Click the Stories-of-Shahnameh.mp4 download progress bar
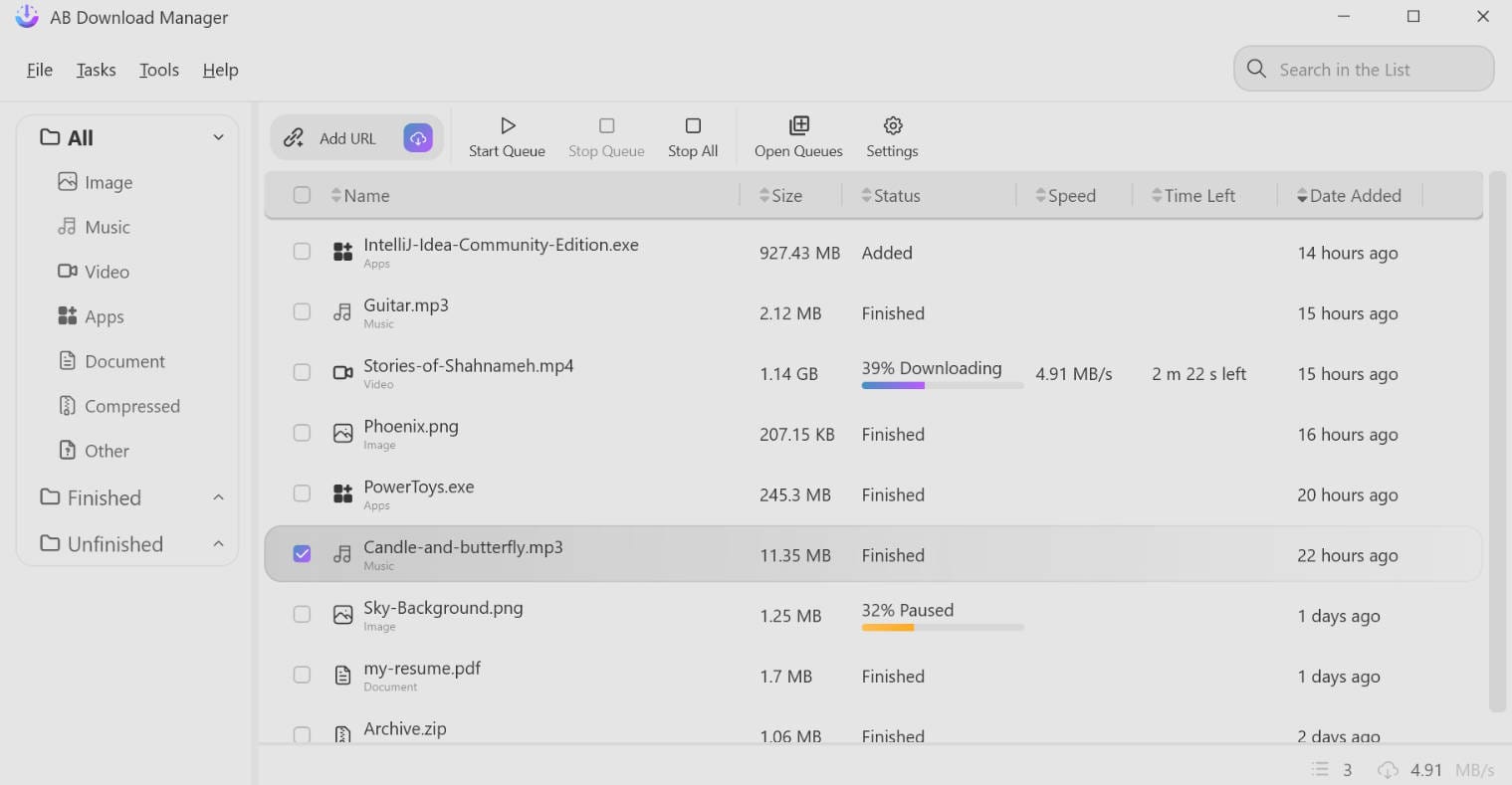The width and height of the screenshot is (1512, 785). (942, 385)
